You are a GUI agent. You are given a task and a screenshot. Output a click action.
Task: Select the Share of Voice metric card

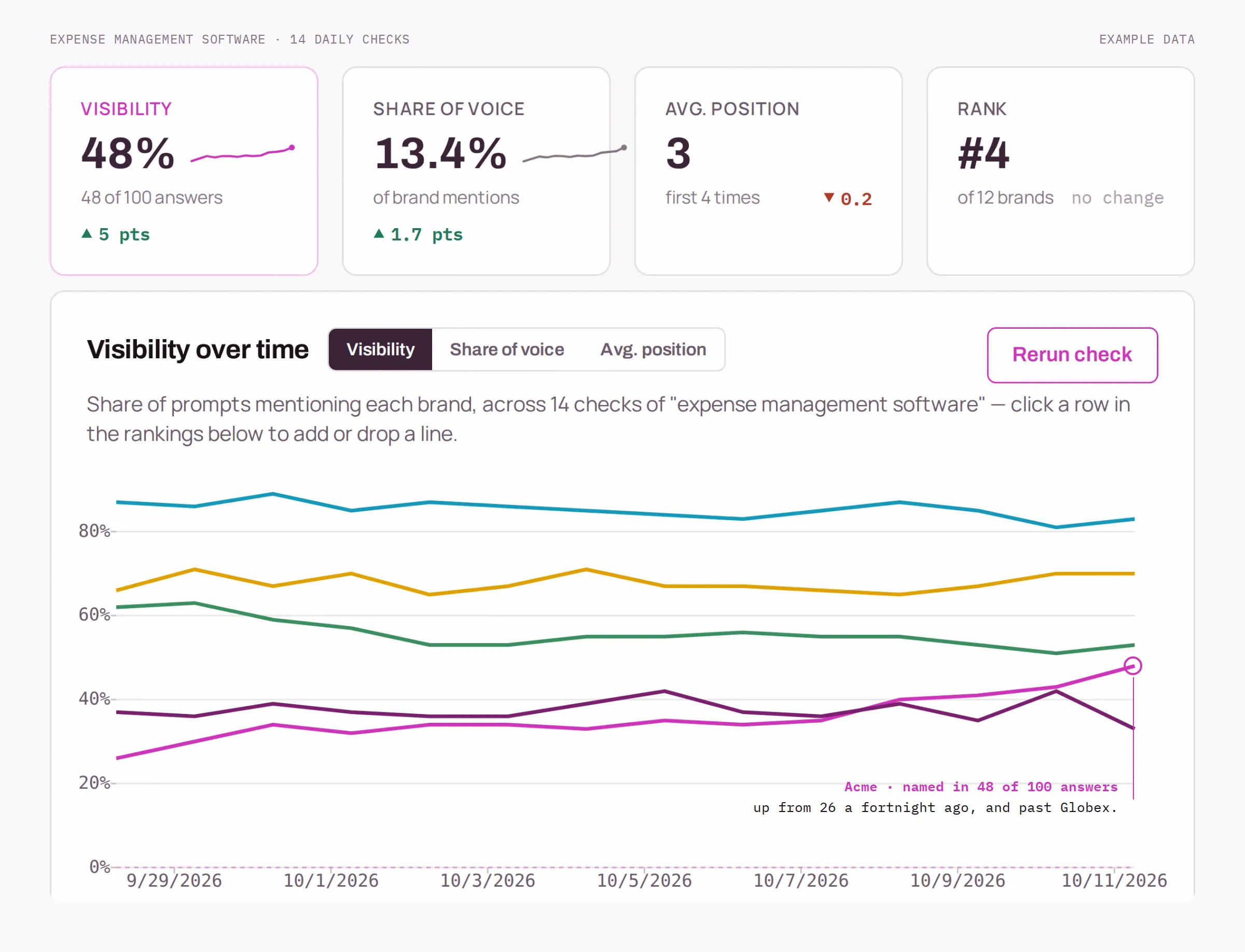coord(476,171)
